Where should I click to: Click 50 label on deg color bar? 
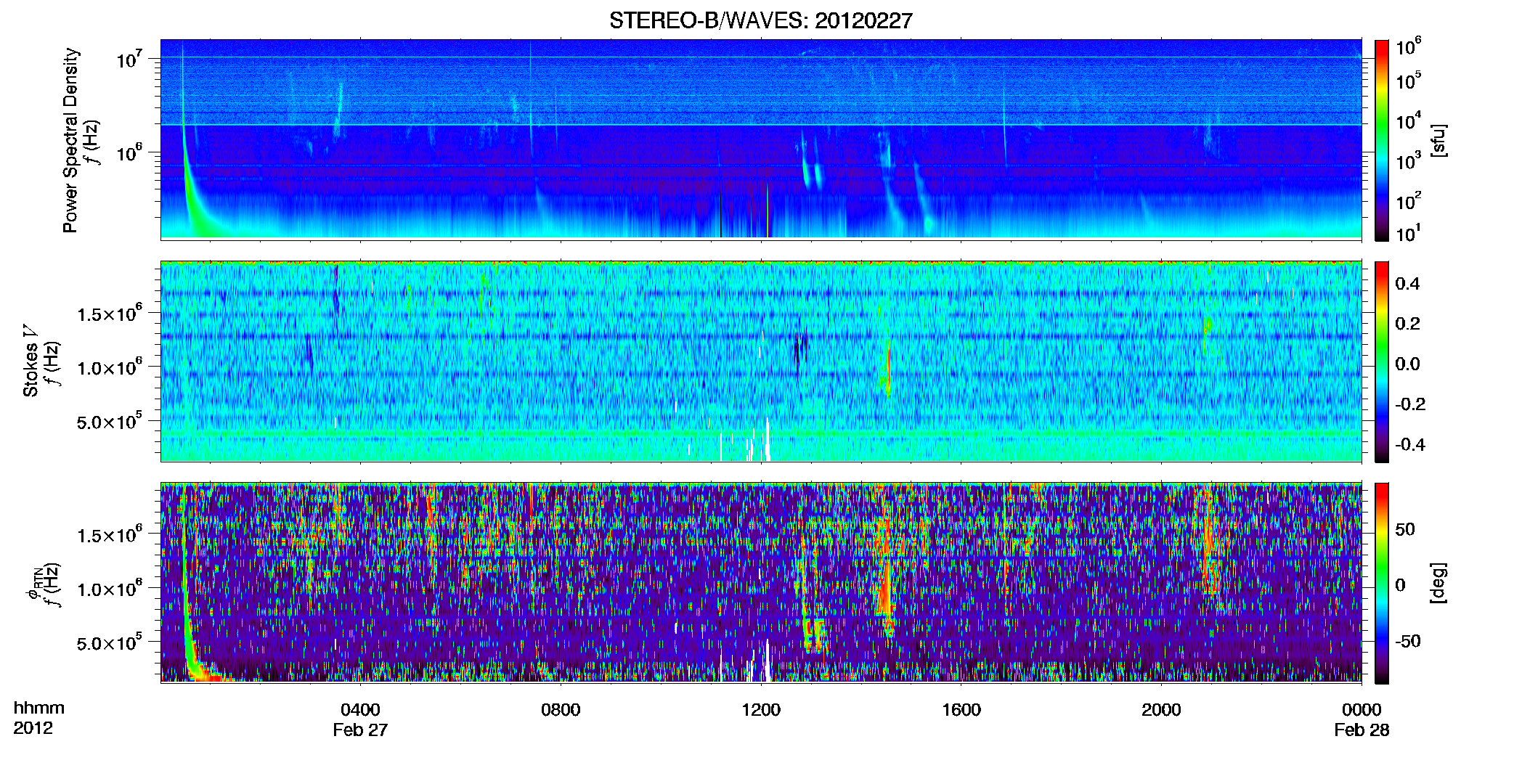(x=1405, y=529)
